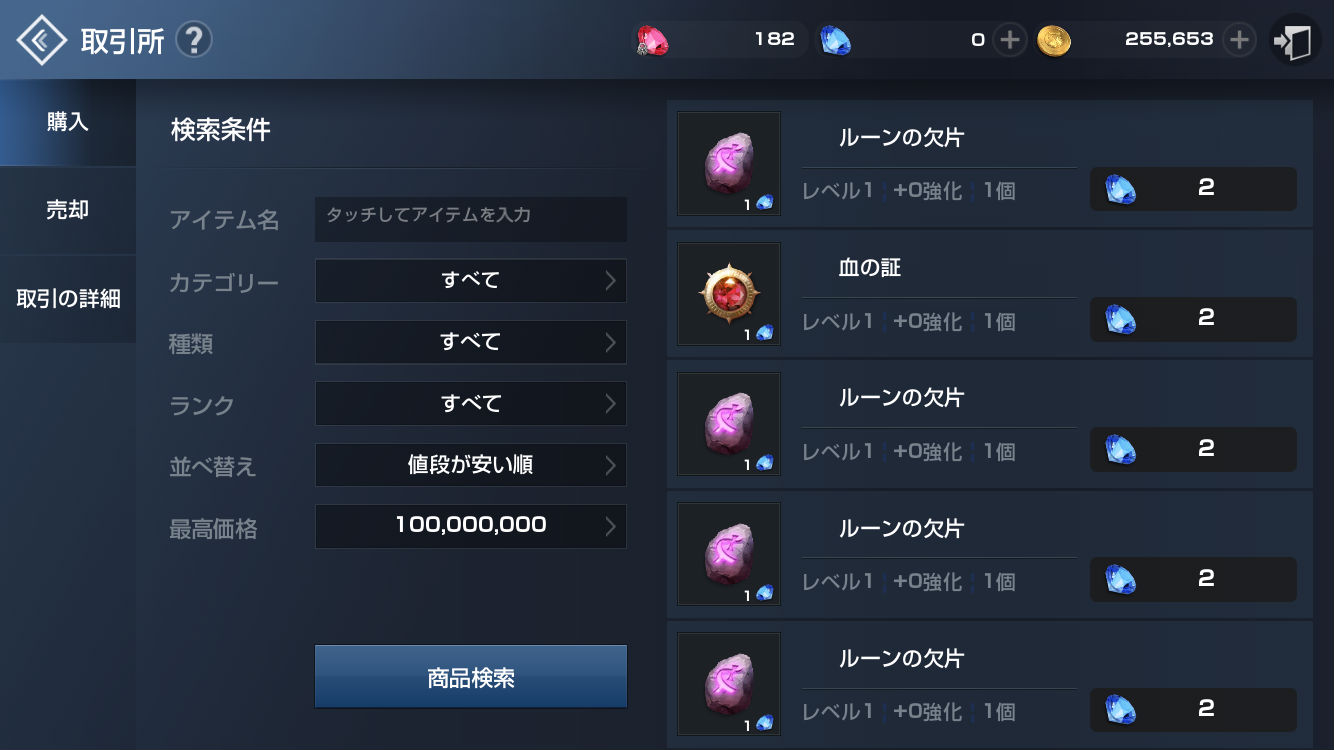Open the 最高価格 value selector
Image resolution: width=1334 pixels, height=750 pixels.
(x=471, y=526)
